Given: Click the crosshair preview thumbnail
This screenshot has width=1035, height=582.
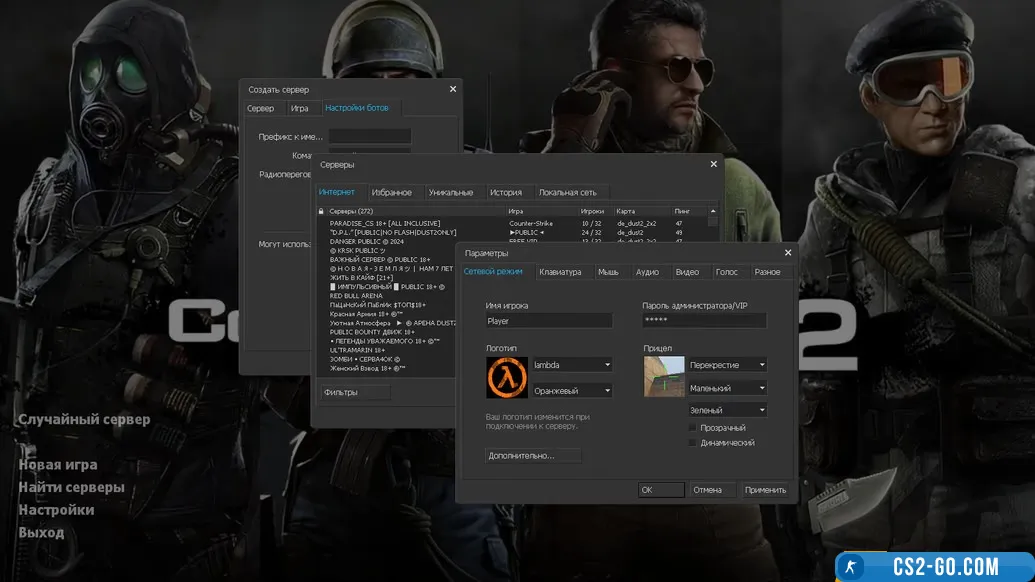Looking at the screenshot, I should coord(664,377).
